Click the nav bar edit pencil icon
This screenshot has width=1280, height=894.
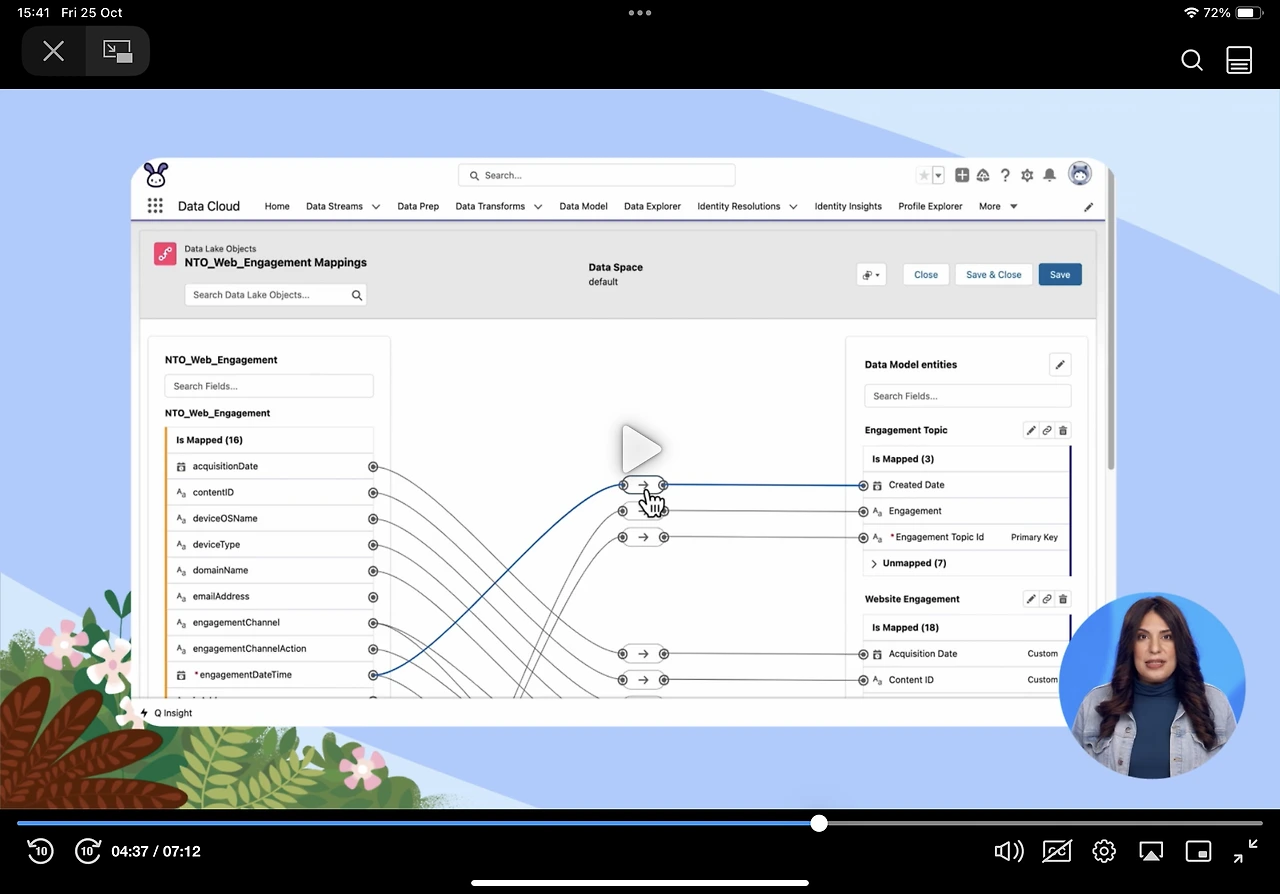click(1089, 207)
